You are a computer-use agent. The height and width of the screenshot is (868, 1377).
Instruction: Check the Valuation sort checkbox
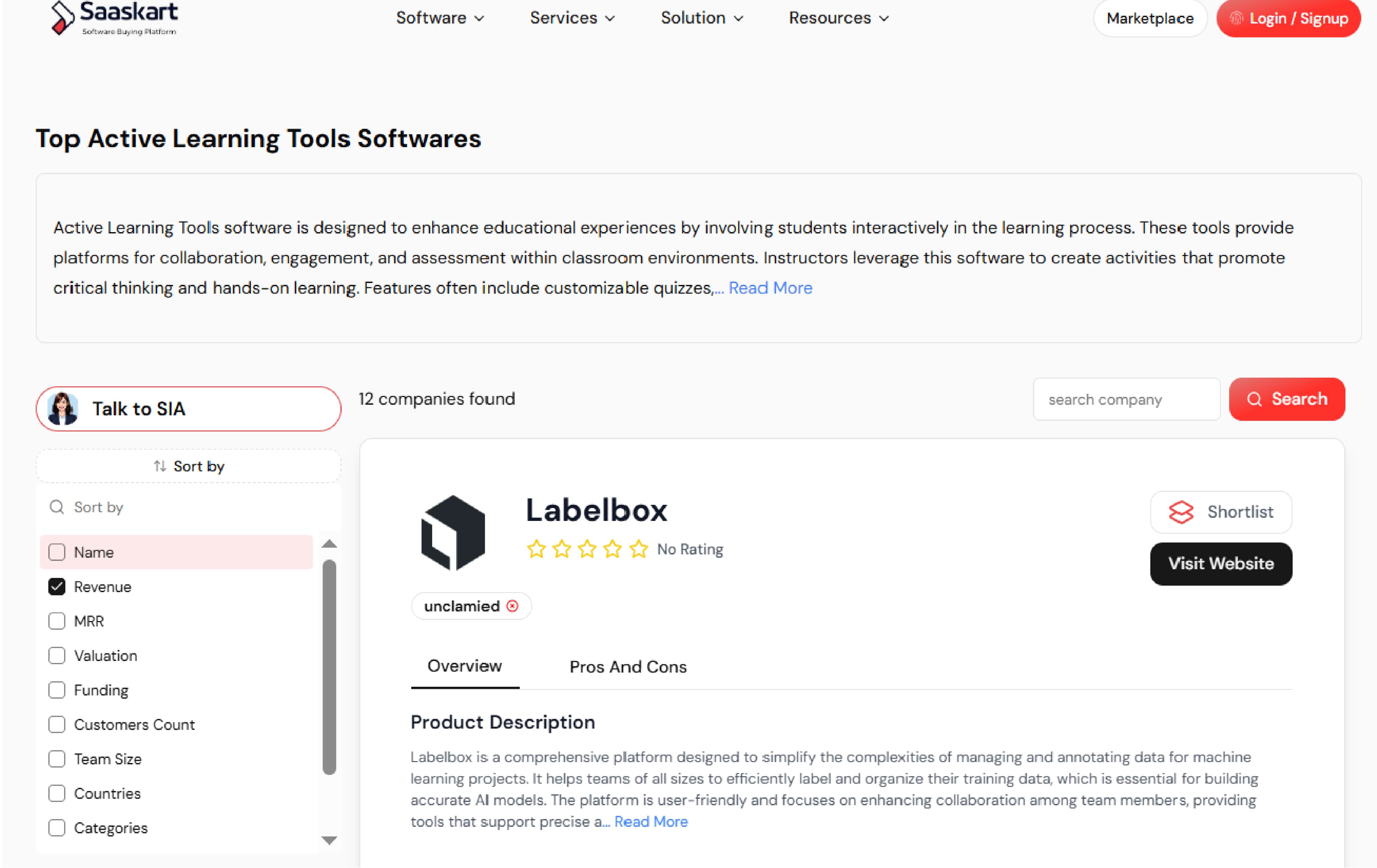57,655
